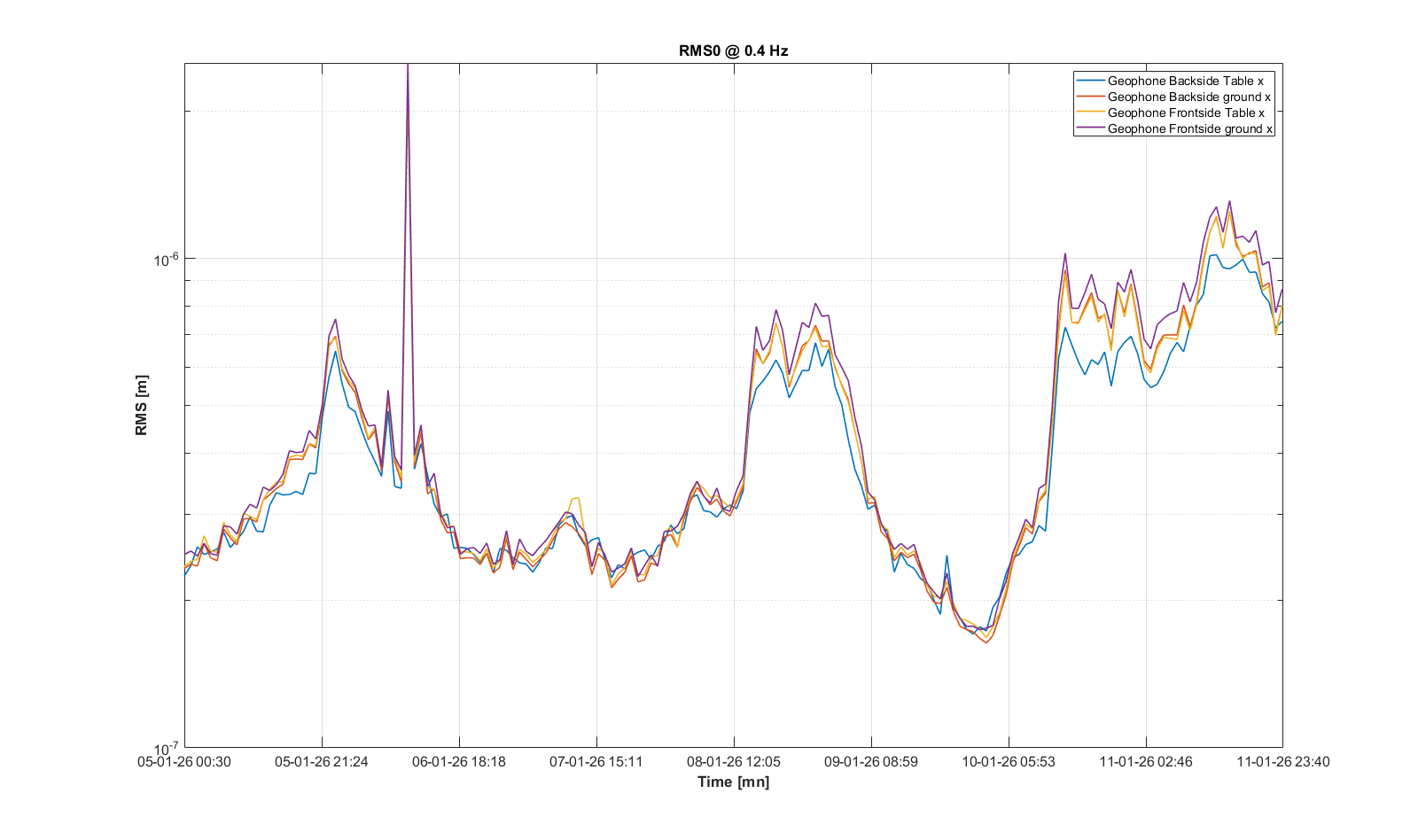Image resolution: width=1418 pixels, height=840 pixels.
Task: Select x-axis tick label 05-01-26 00:30
Action: pos(184,762)
